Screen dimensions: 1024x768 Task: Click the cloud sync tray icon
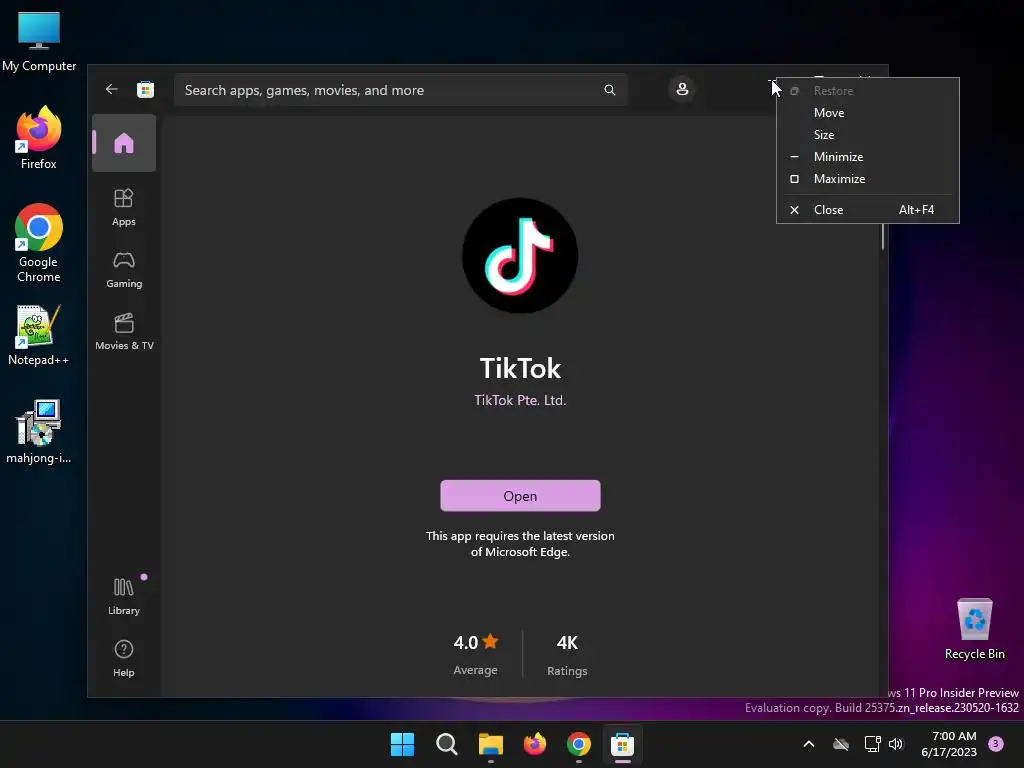pos(840,744)
